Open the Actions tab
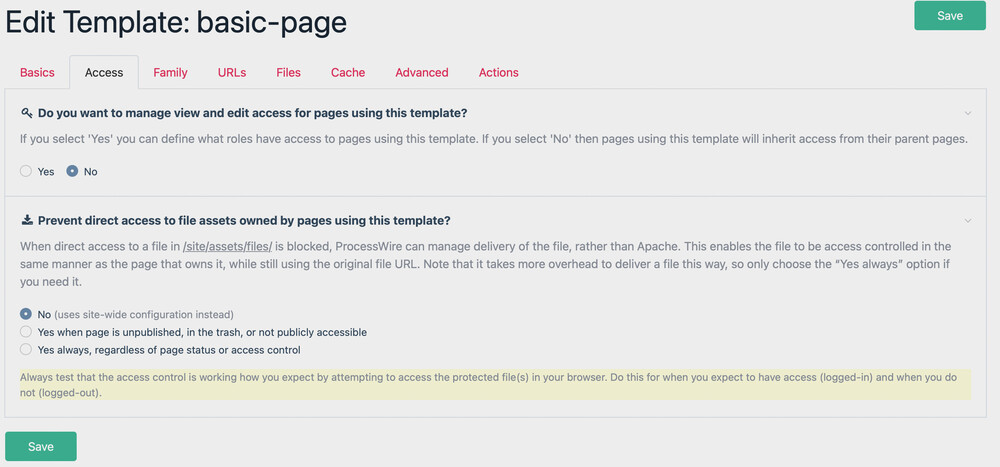Screen dimensions: 1000x467 click(499, 72)
